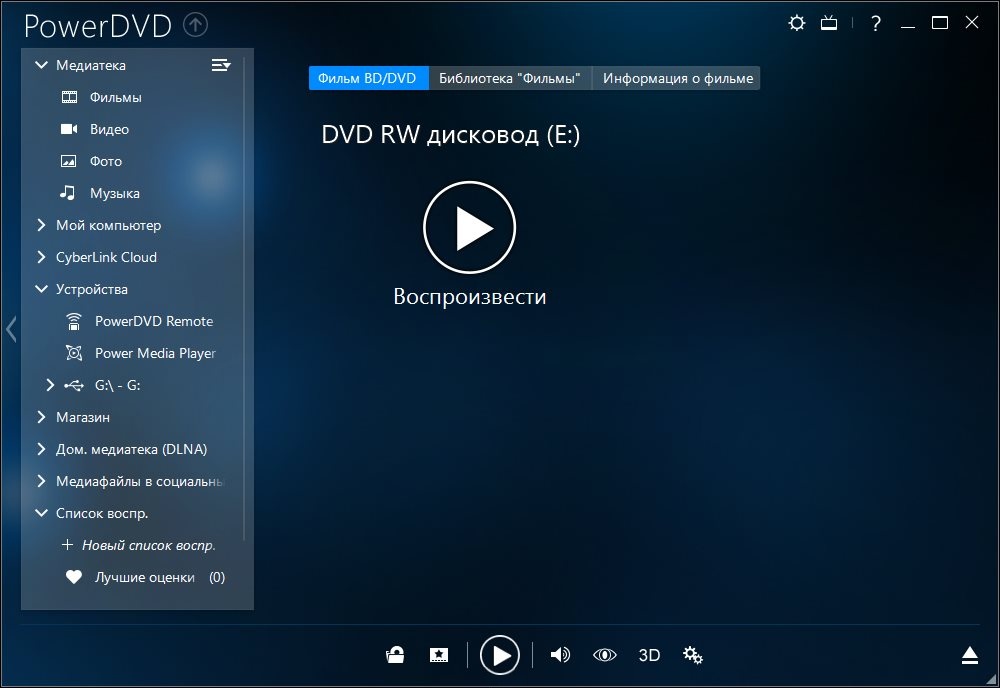Collapse the Устройства section
Viewport: 1000px width, 688px height.
click(x=41, y=289)
